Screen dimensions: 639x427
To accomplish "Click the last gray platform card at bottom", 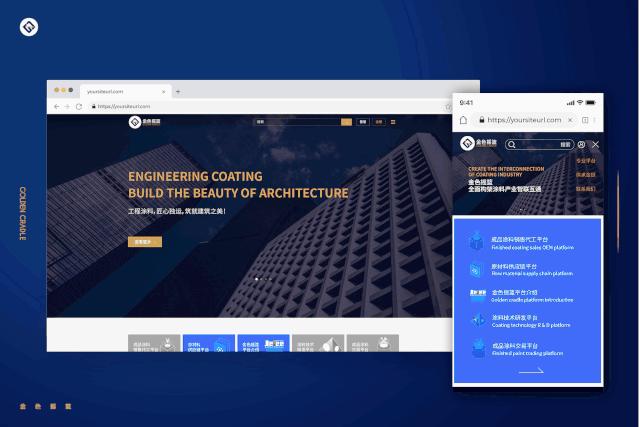I will [x=372, y=343].
